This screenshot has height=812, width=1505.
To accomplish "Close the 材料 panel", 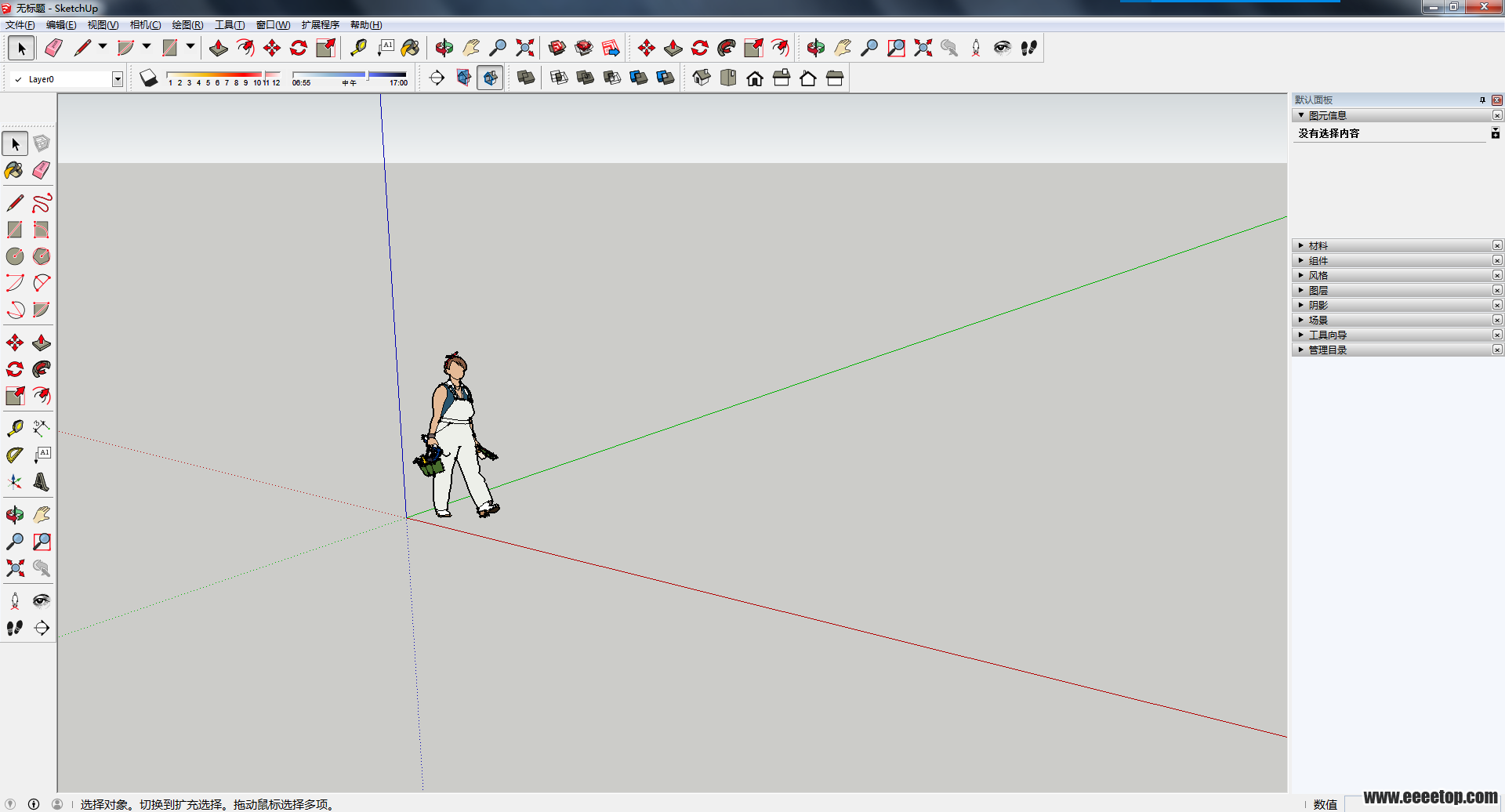I will (x=1497, y=245).
